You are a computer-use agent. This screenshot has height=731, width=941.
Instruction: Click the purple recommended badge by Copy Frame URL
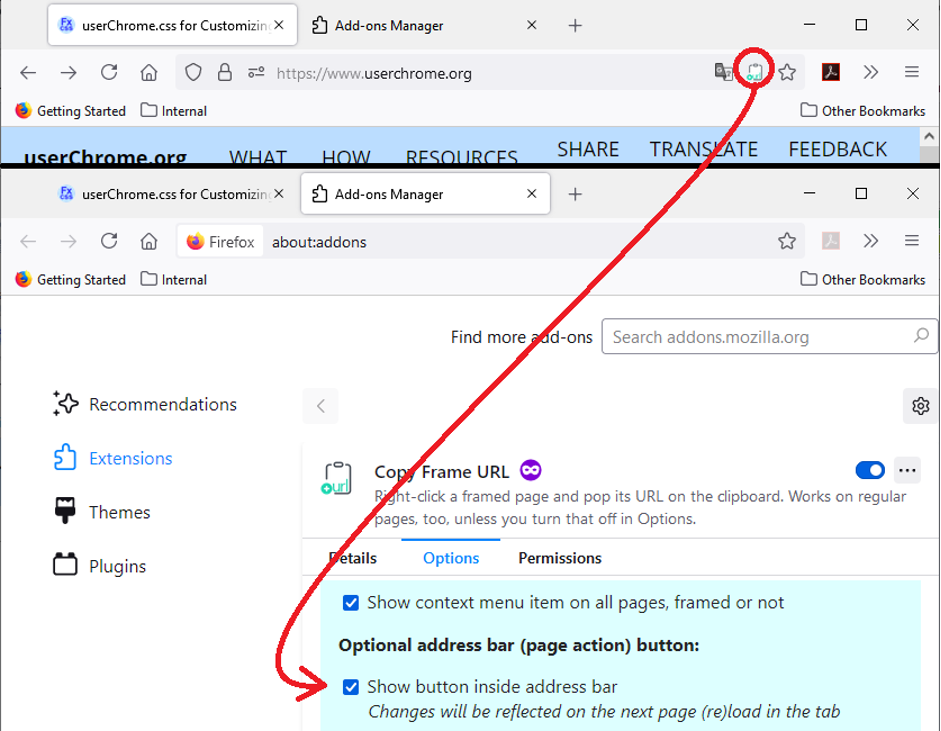click(530, 471)
